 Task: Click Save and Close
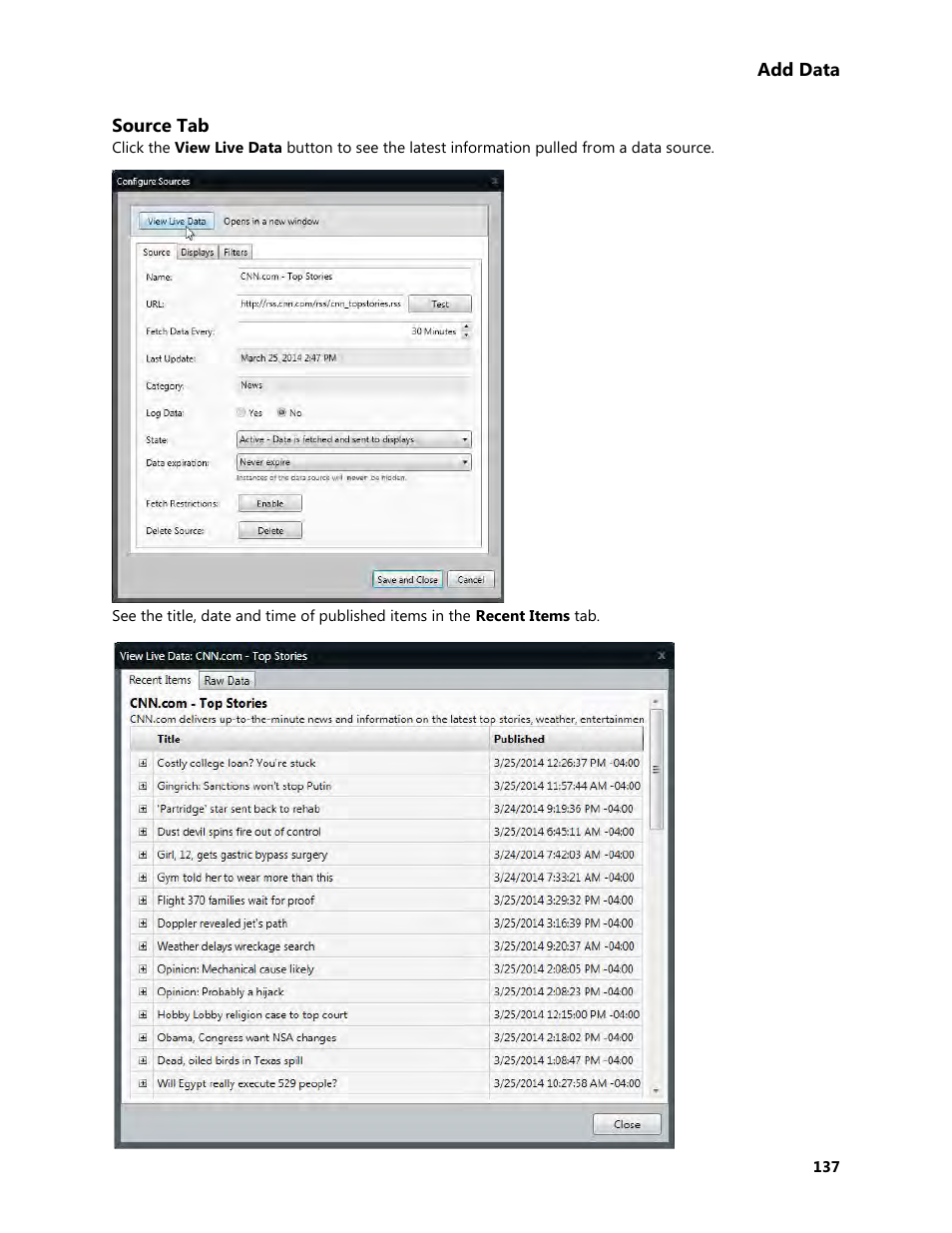pyautogui.click(x=406, y=579)
